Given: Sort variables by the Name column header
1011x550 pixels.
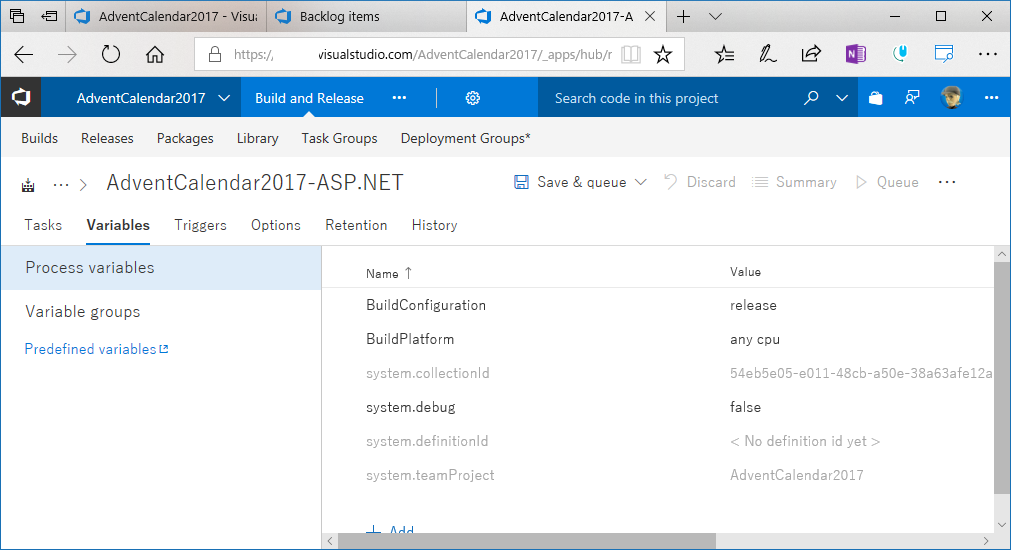Looking at the screenshot, I should tap(389, 273).
